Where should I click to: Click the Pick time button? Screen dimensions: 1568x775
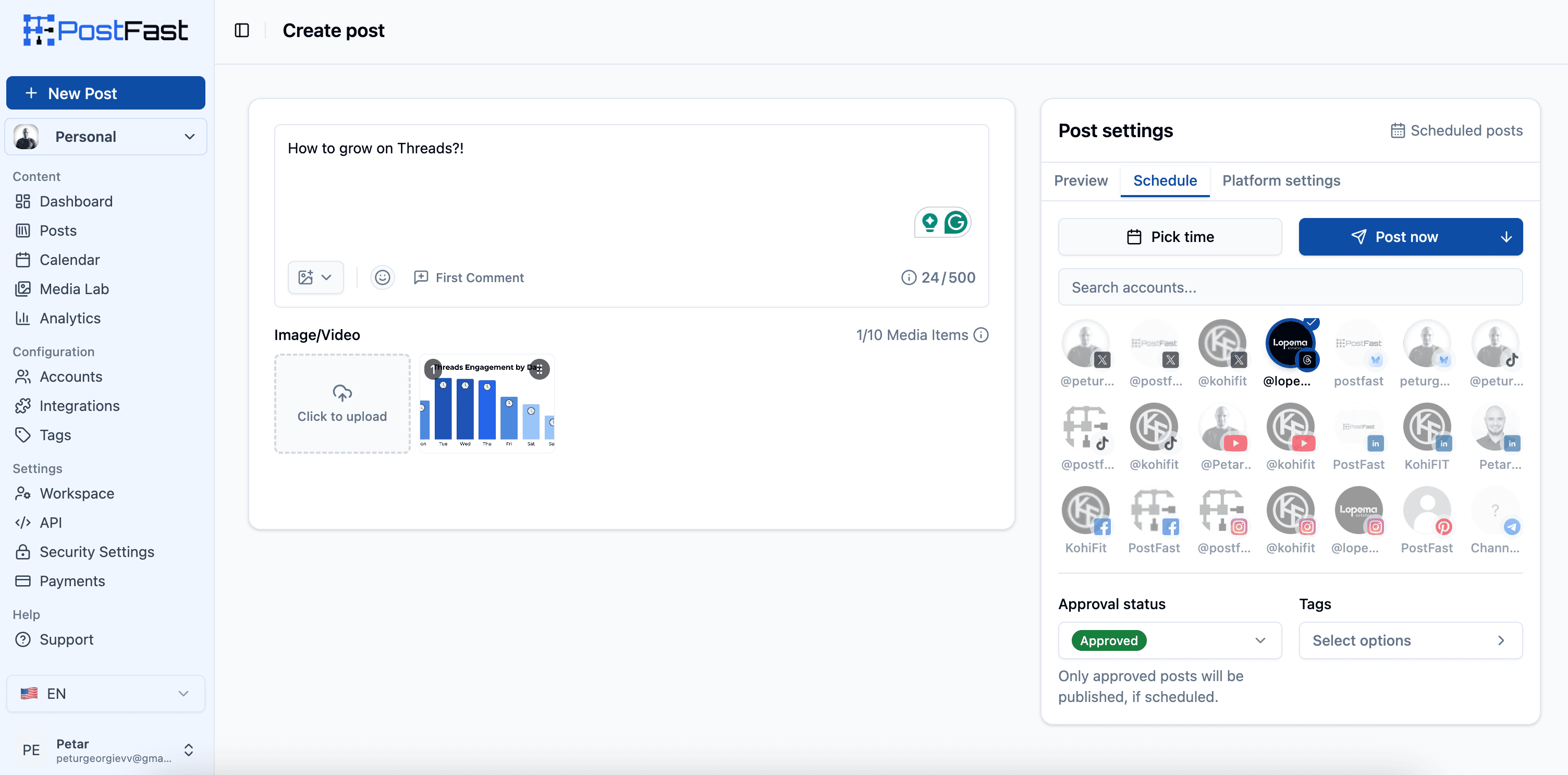pyautogui.click(x=1169, y=237)
